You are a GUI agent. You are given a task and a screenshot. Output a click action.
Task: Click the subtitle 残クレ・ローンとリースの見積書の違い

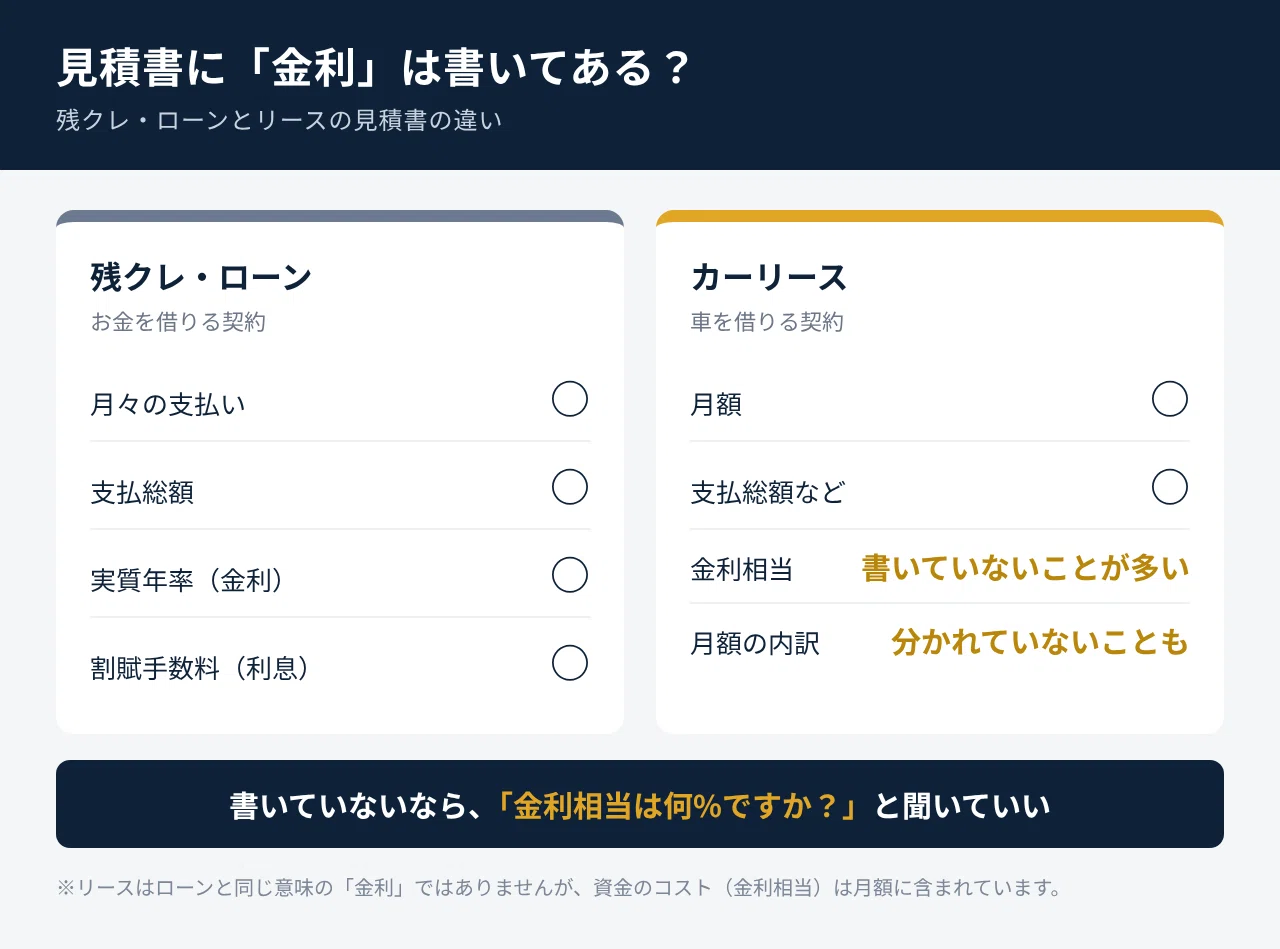click(x=279, y=120)
